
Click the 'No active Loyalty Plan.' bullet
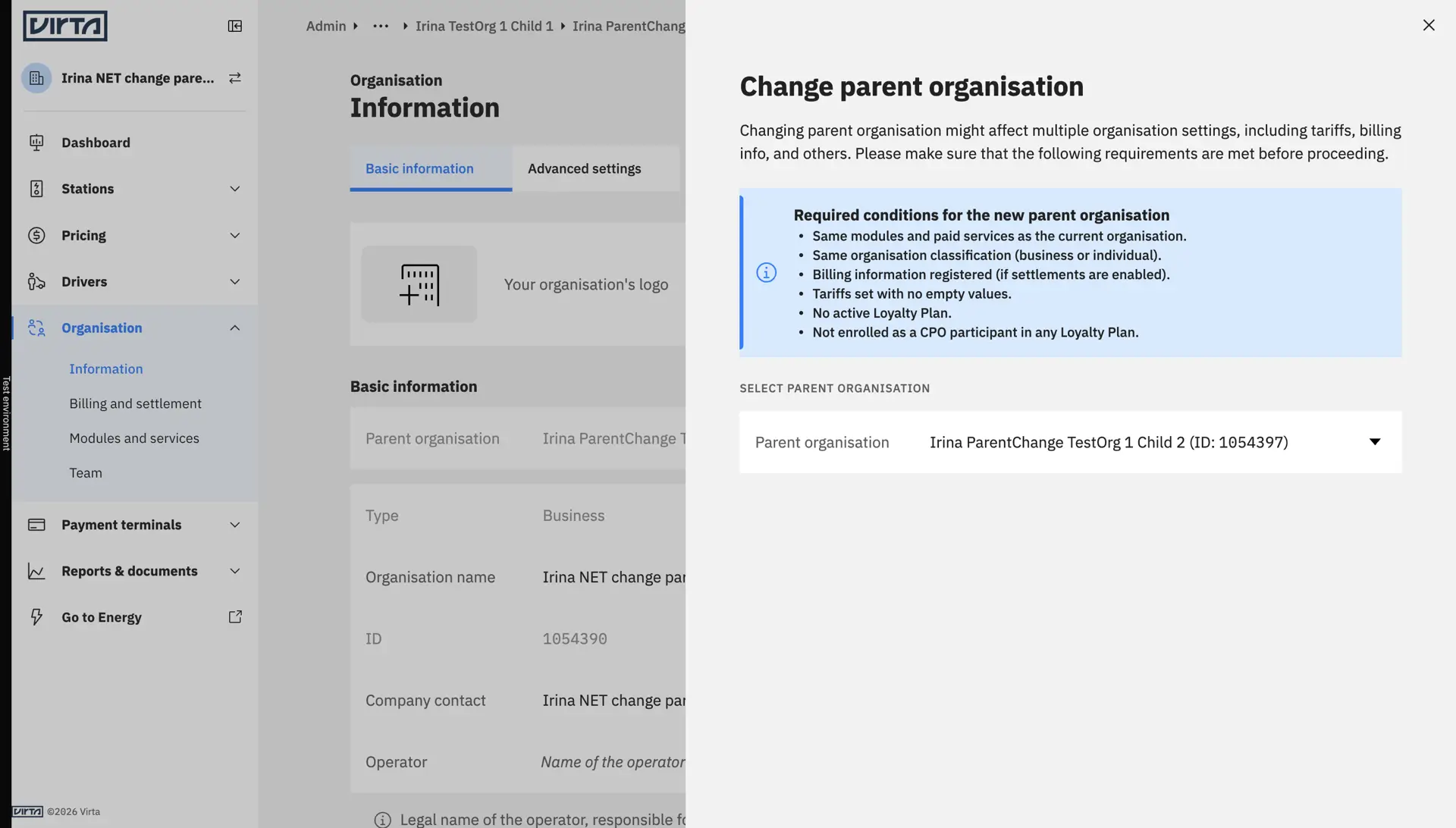882,313
